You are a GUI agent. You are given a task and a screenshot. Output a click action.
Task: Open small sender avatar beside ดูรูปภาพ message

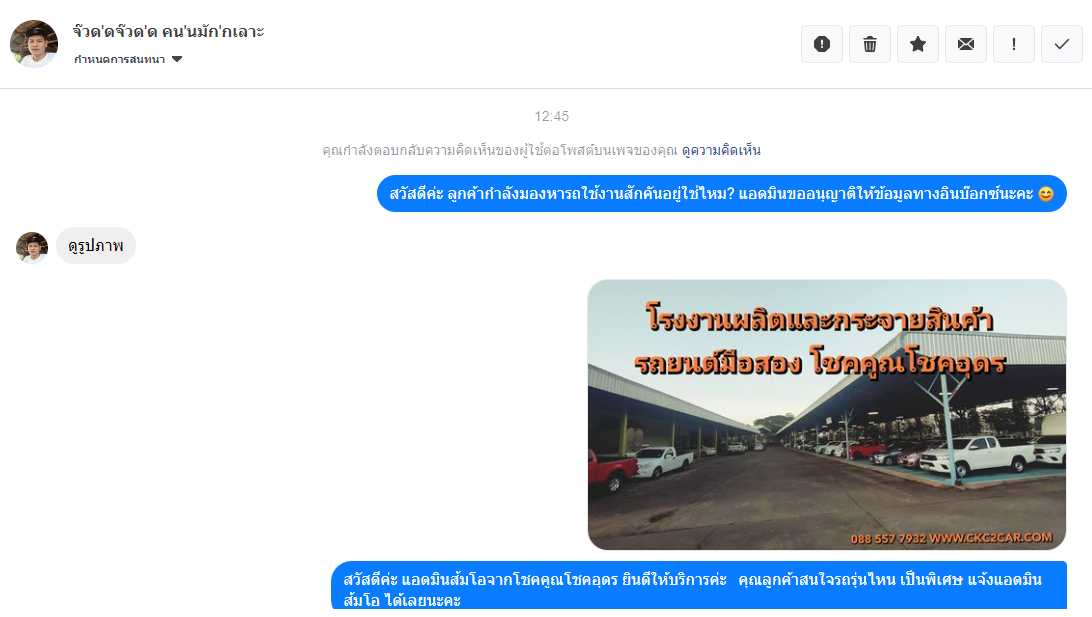coord(32,247)
